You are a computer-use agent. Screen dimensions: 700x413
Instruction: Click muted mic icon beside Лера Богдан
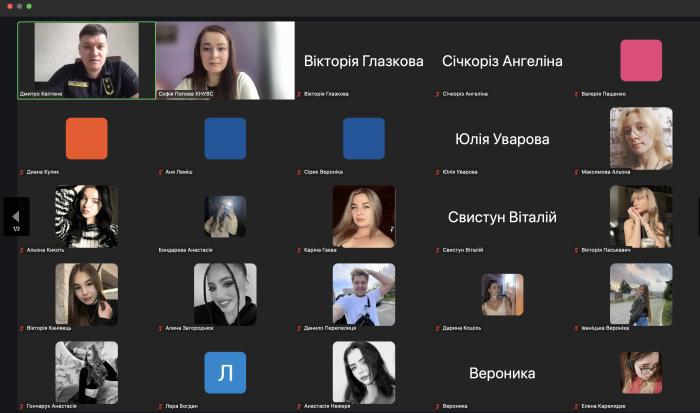160,406
